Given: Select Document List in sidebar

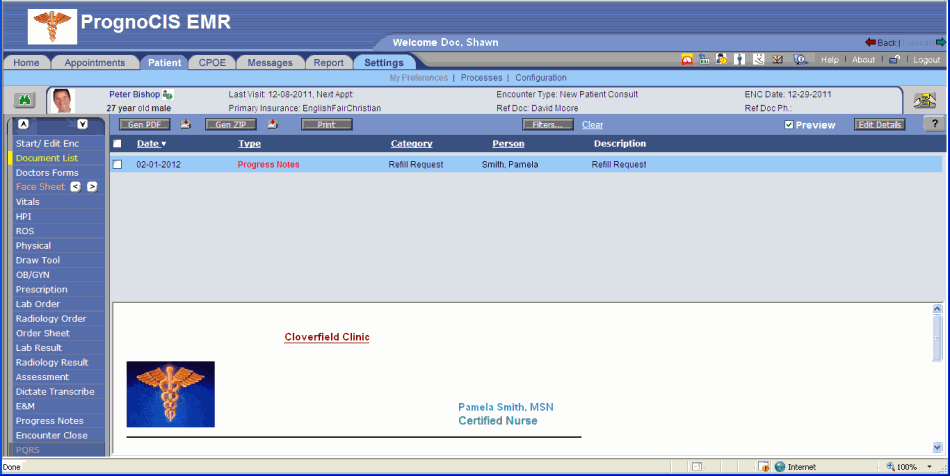Looking at the screenshot, I should pos(58,158).
